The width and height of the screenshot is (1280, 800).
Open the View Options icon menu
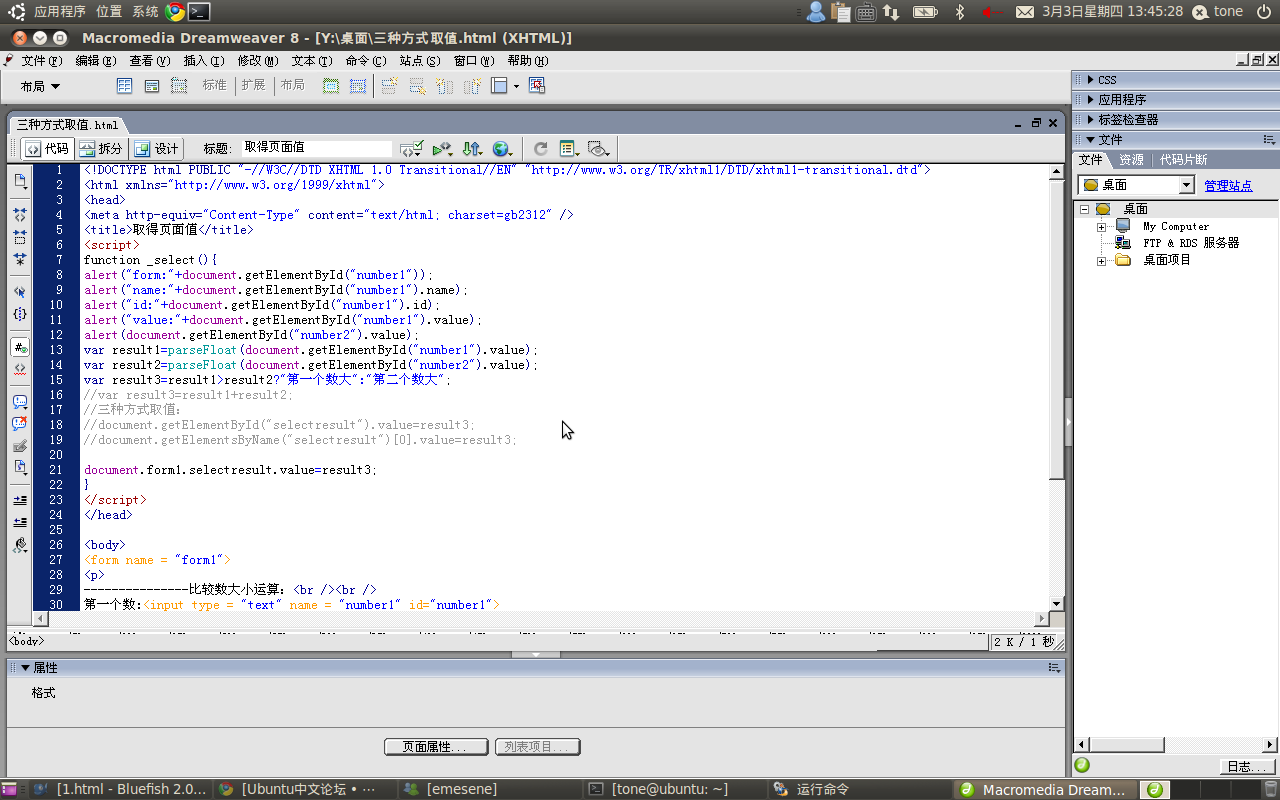click(569, 149)
